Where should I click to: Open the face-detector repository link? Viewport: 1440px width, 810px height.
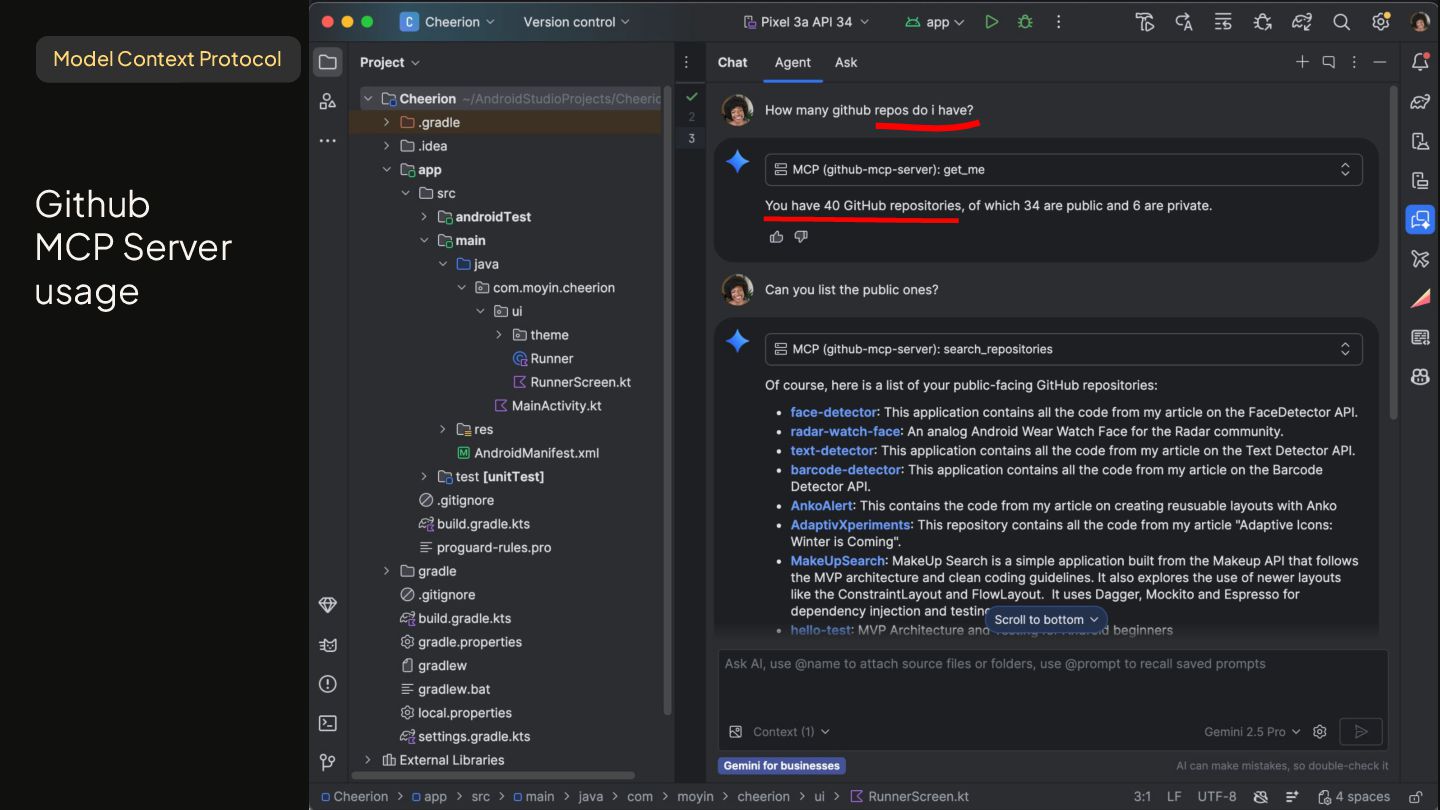coord(833,412)
